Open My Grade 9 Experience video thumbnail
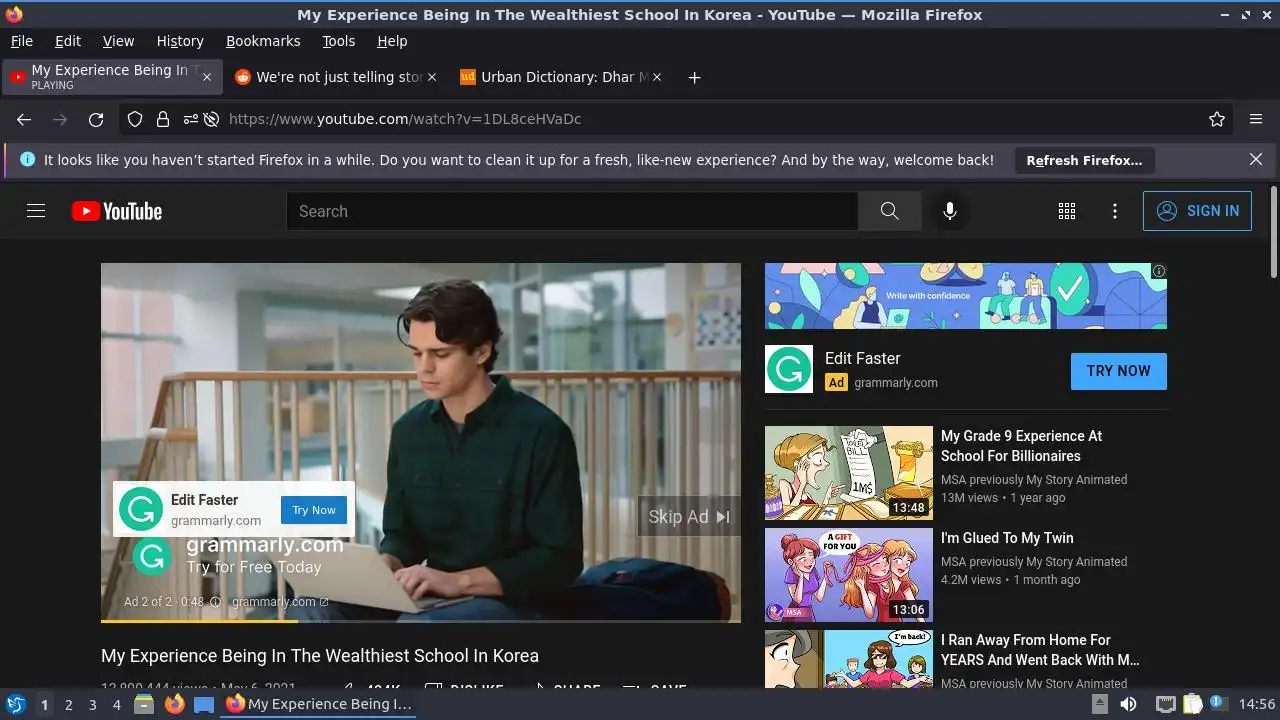This screenshot has width=1280, height=720. (x=848, y=473)
